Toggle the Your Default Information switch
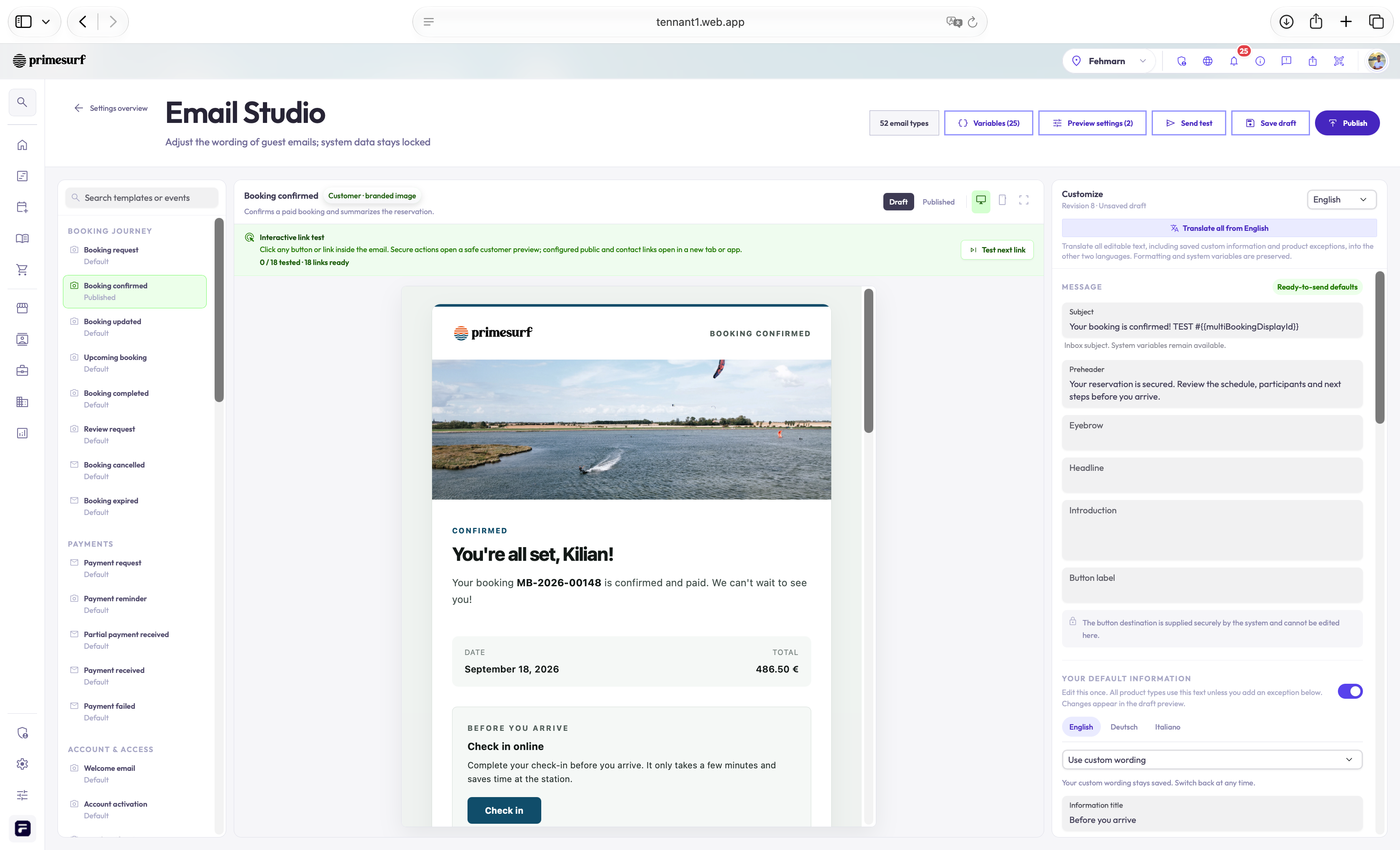 pos(1350,692)
